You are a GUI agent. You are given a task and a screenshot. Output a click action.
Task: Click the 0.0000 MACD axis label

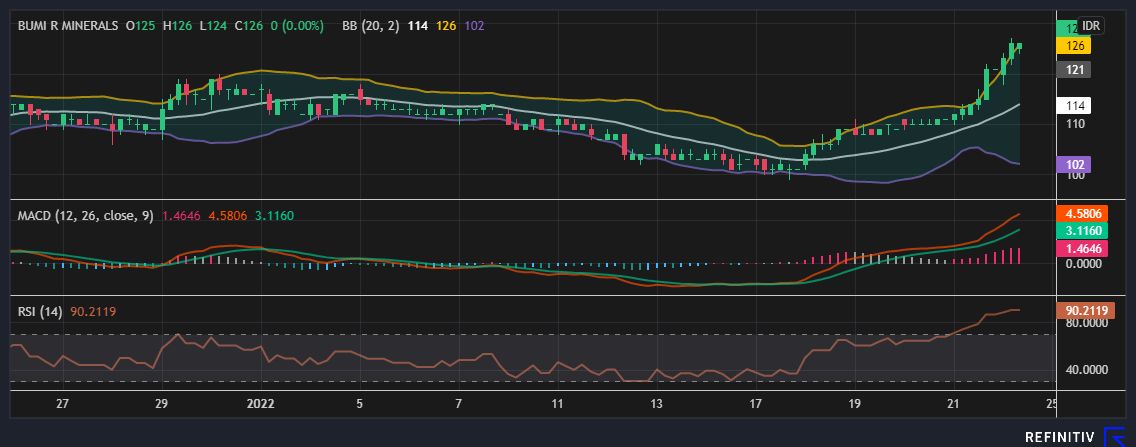point(1083,264)
